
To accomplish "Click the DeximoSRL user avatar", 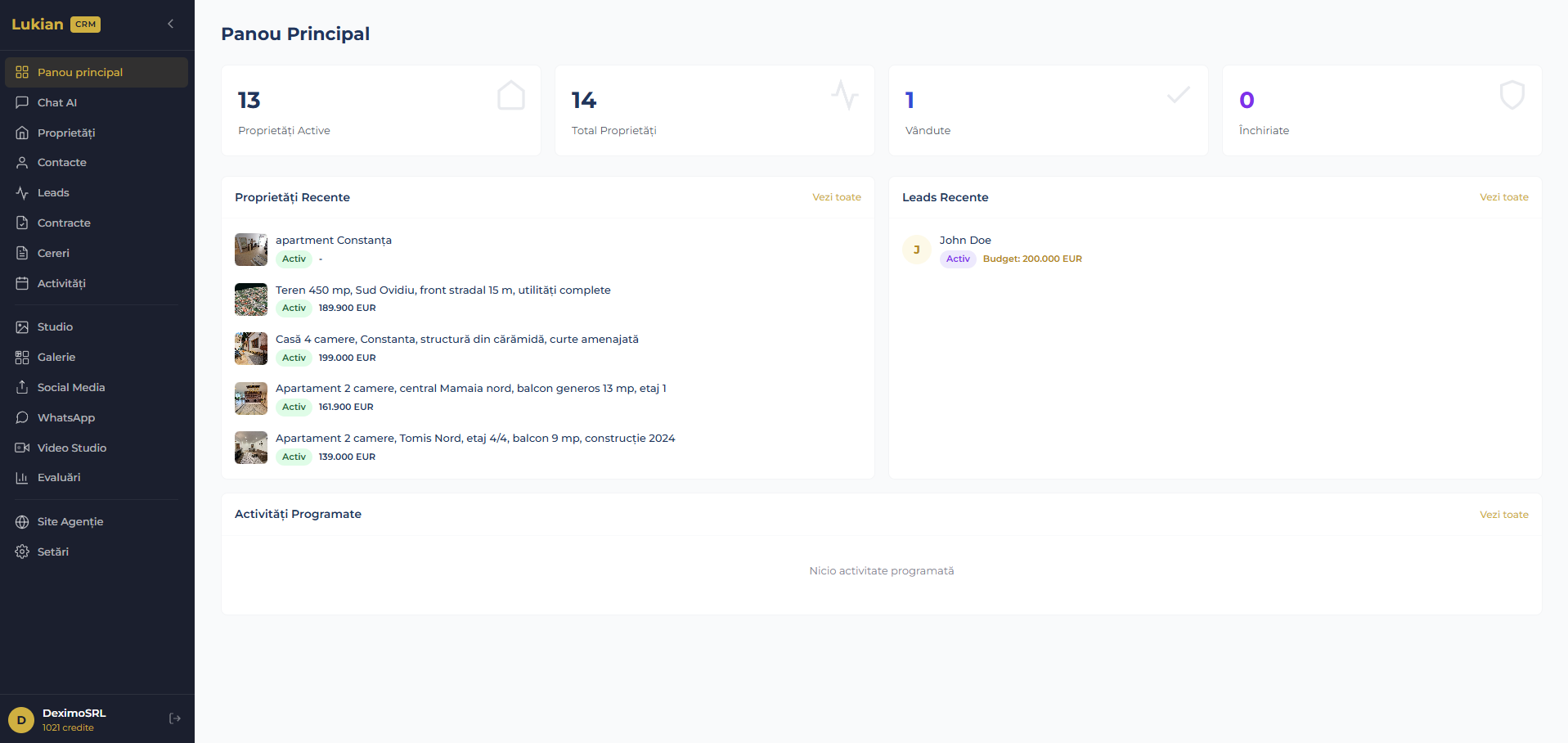I will point(21,720).
